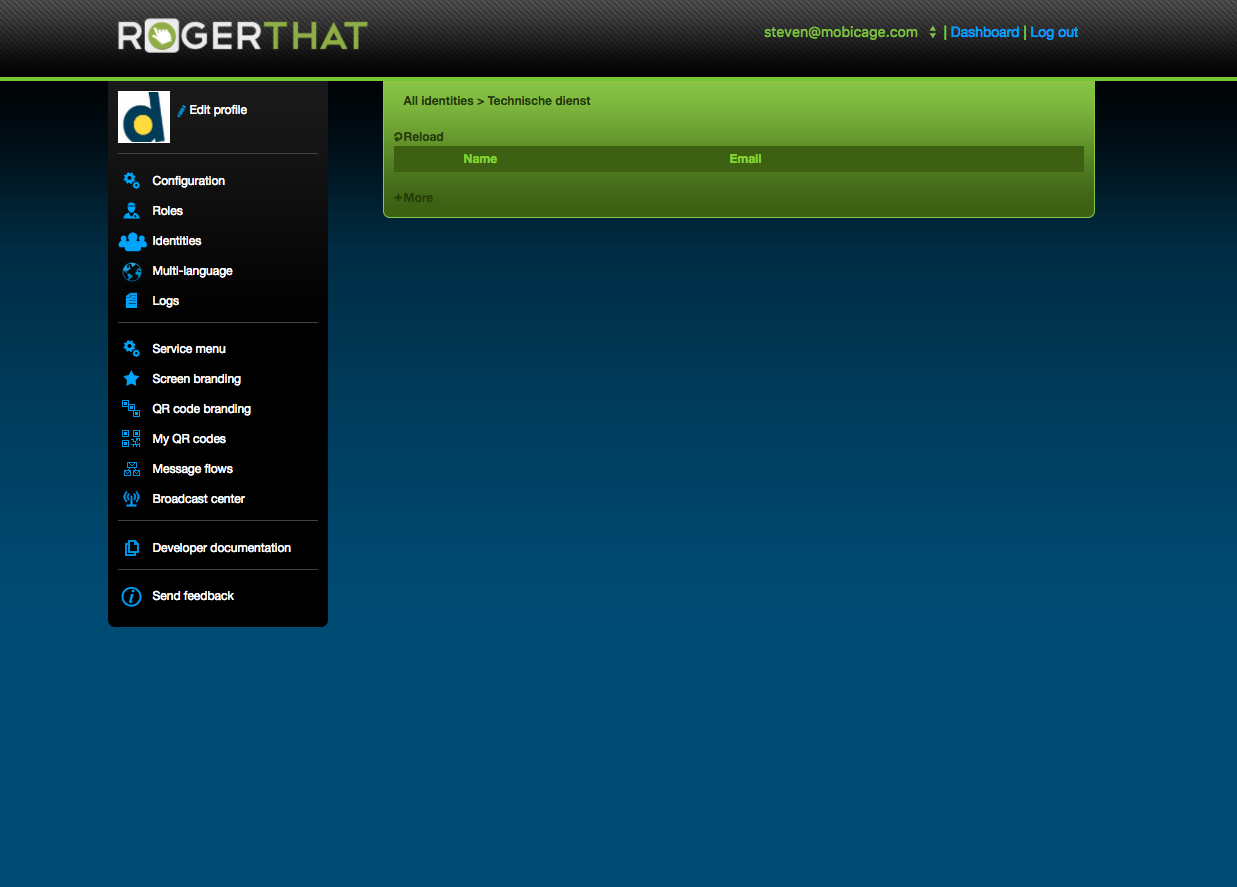
Task: Click the Edit profile pencil icon
Action: pos(182,111)
